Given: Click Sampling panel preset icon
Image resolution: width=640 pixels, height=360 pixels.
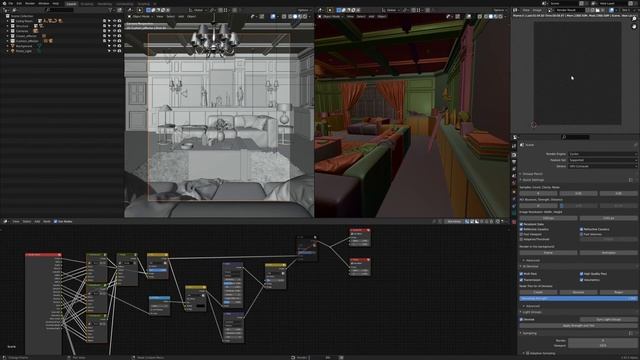Looking at the screenshot, I should pos(631,333).
